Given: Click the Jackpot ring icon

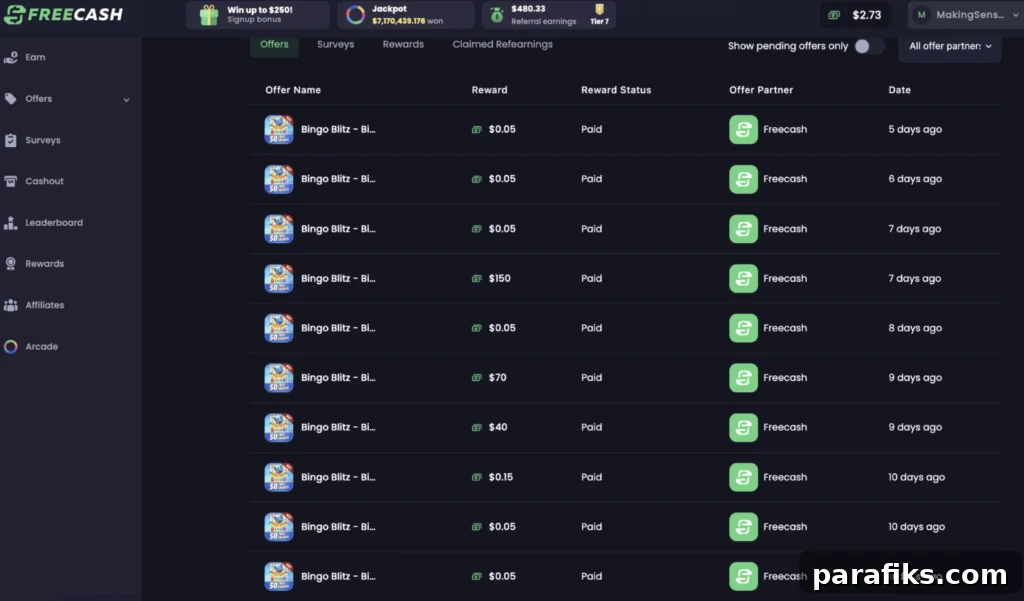Looking at the screenshot, I should pos(355,14).
